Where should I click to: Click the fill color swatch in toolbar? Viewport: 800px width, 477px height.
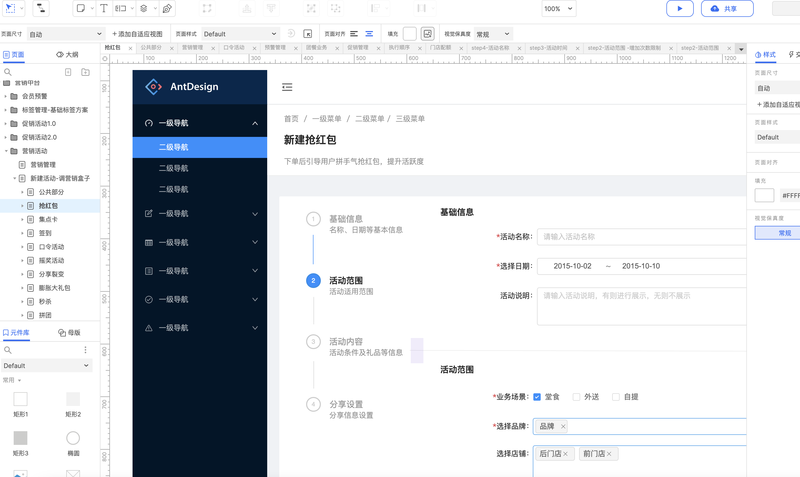click(x=410, y=34)
